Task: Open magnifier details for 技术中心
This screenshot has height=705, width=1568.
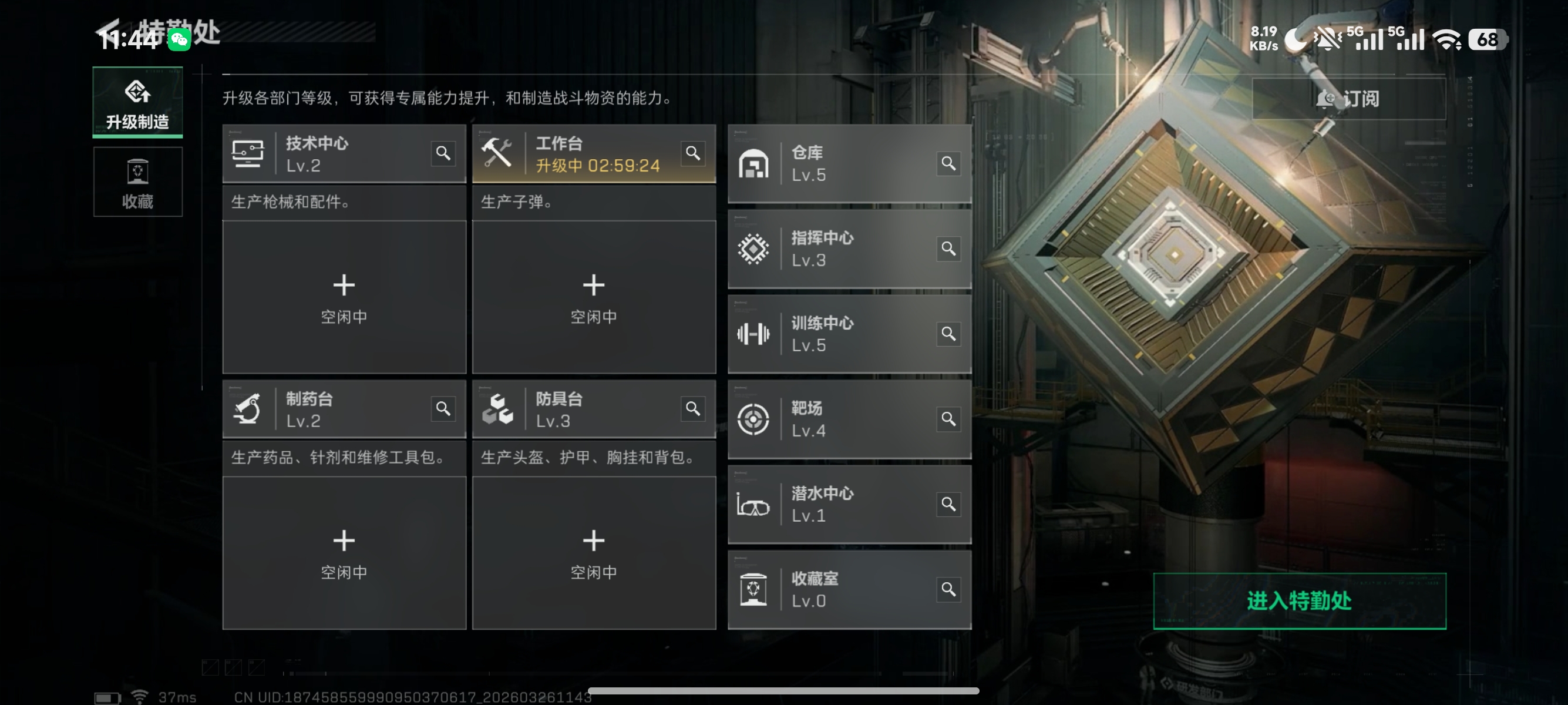Action: pos(443,153)
